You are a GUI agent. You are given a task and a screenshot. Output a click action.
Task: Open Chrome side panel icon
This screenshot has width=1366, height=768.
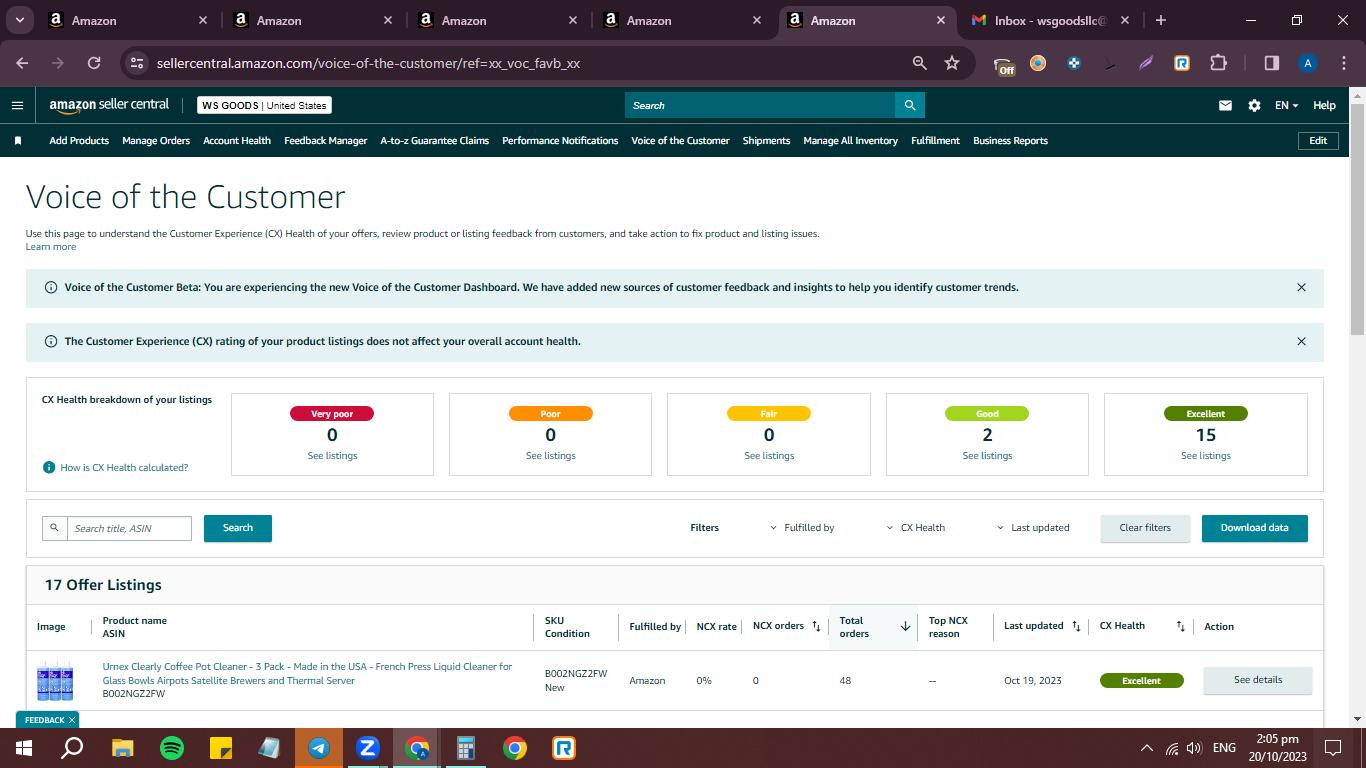click(x=1272, y=63)
